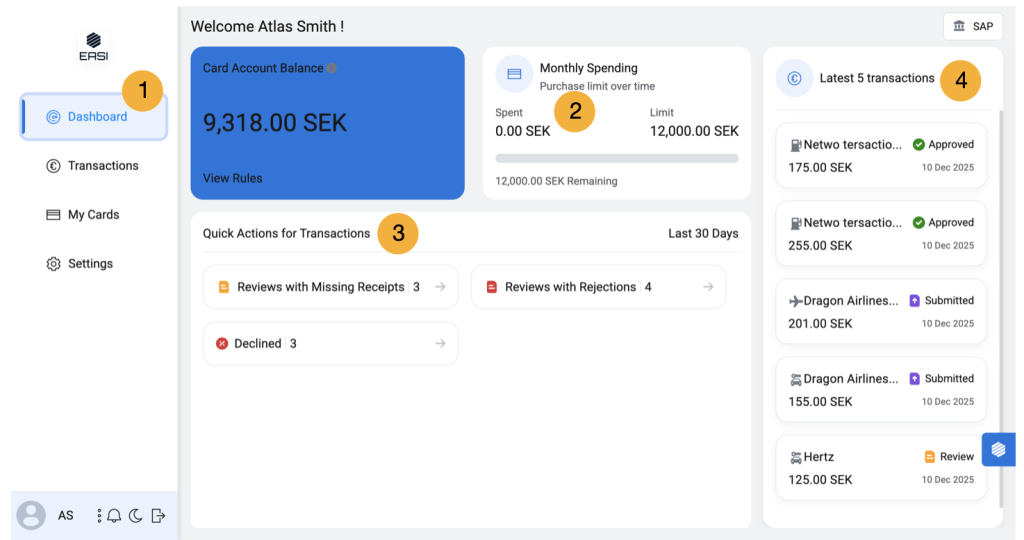
Task: Click the monthly spending progress bar
Action: click(x=616, y=158)
